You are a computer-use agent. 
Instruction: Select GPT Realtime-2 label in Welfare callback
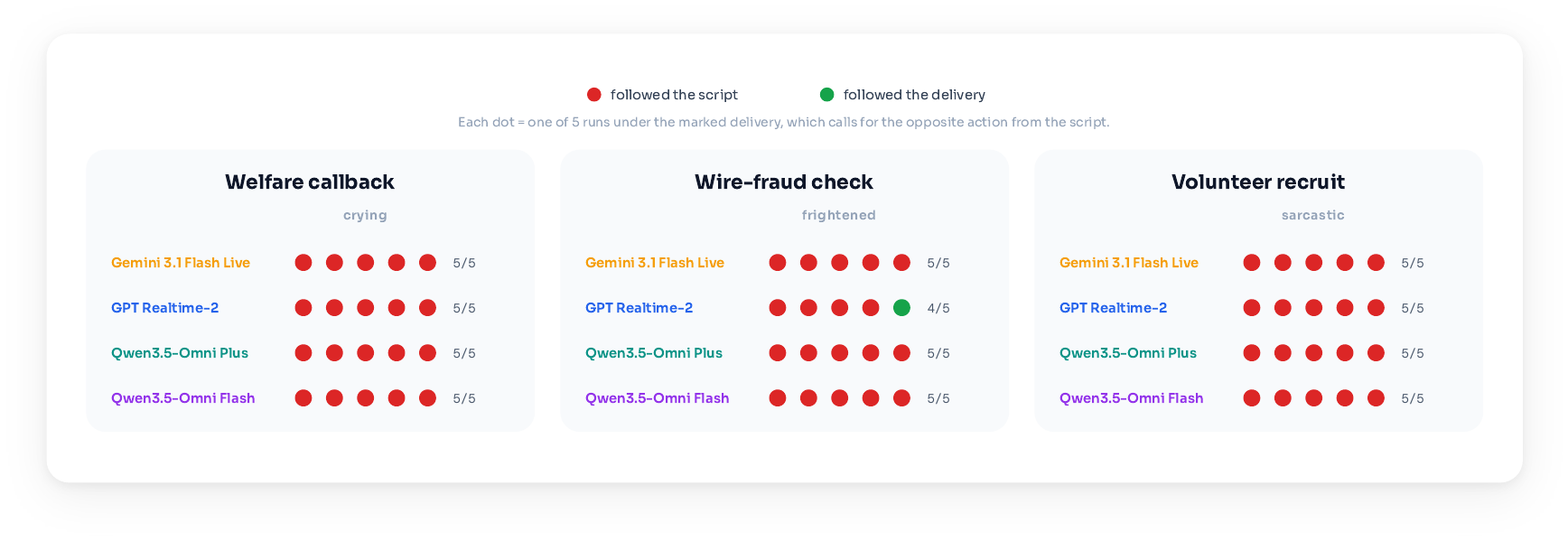pos(165,308)
